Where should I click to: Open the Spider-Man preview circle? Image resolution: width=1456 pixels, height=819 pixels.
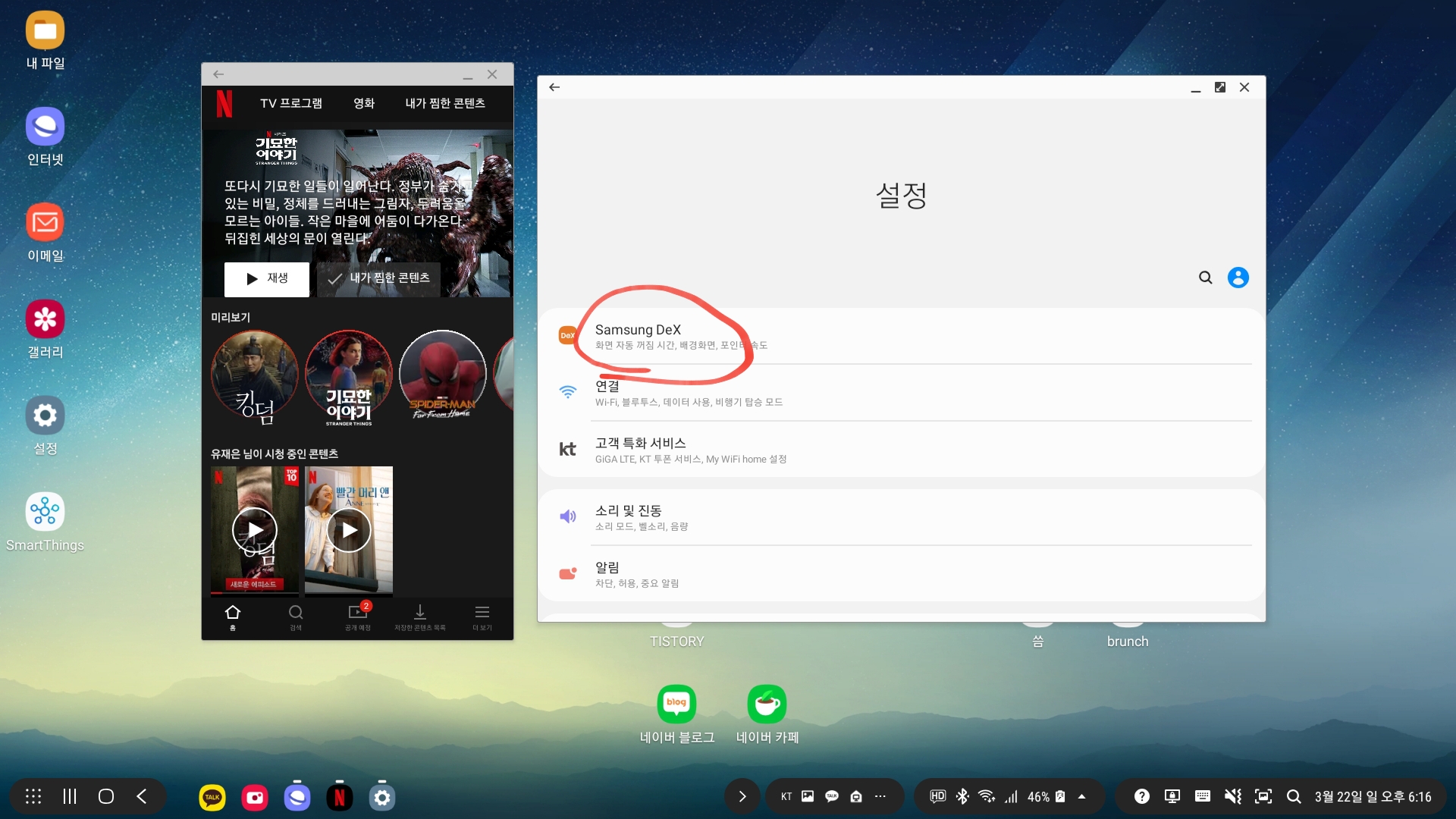coord(443,375)
